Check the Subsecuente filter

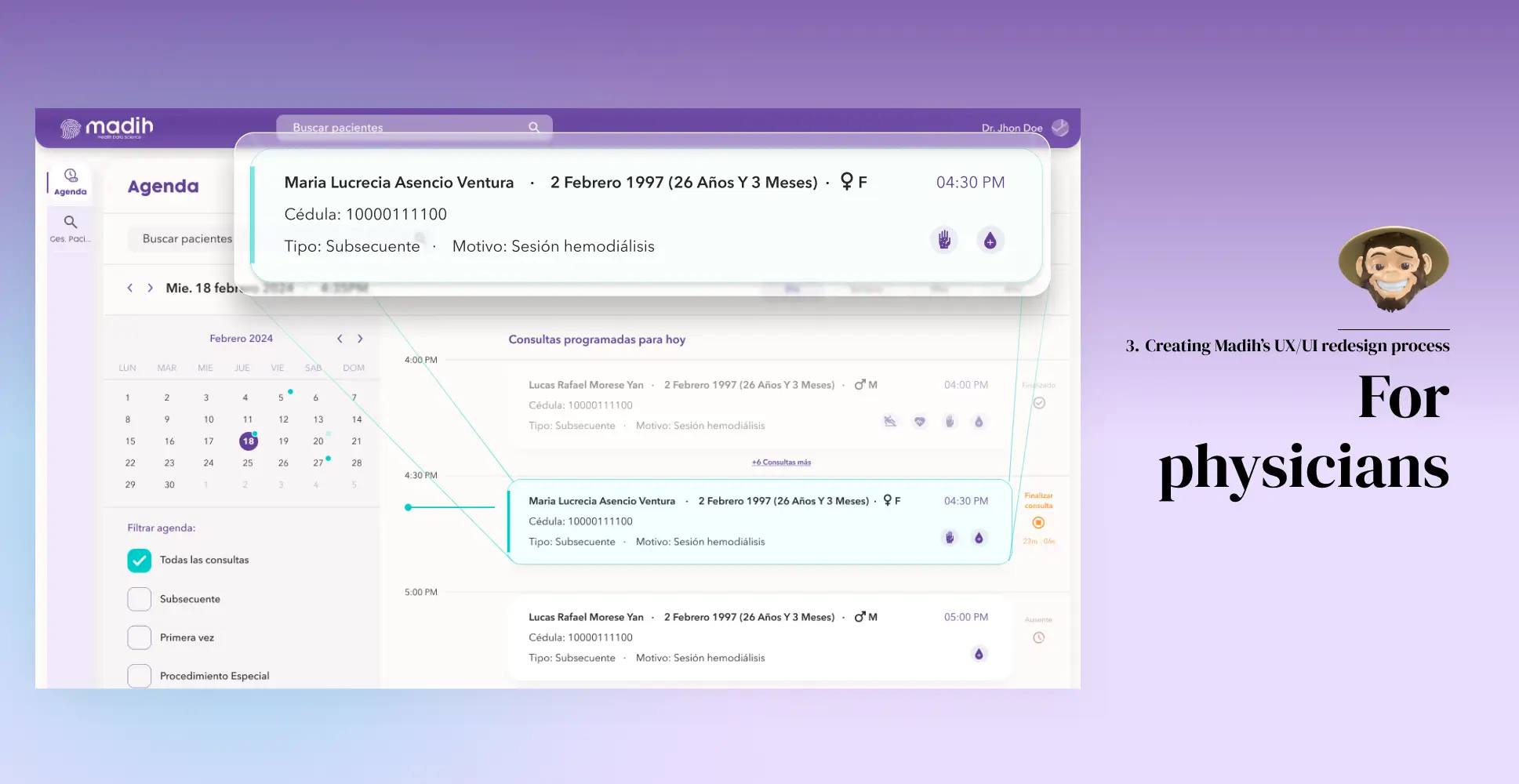140,599
